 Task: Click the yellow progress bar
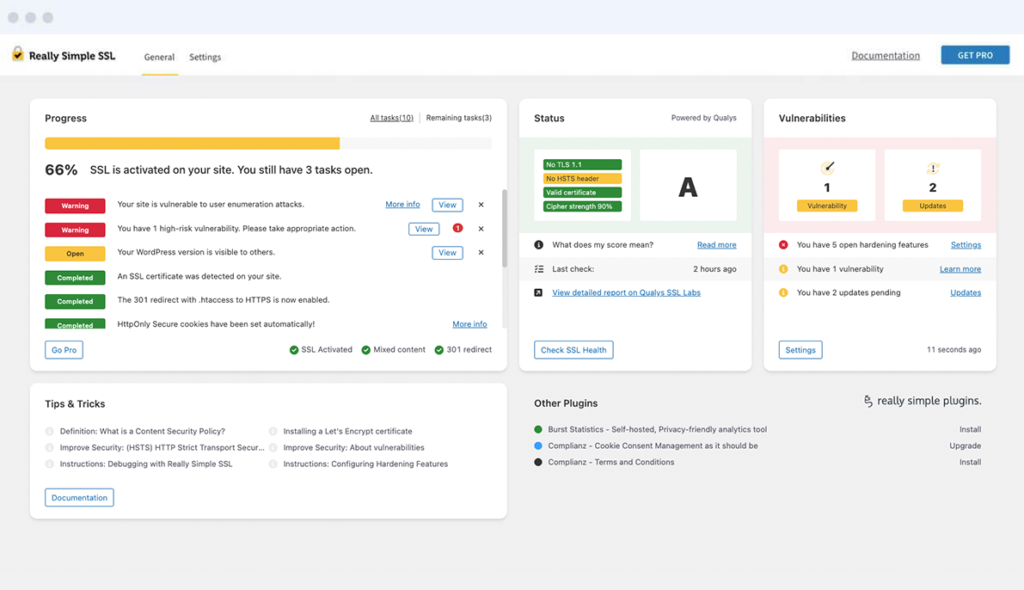coord(192,143)
